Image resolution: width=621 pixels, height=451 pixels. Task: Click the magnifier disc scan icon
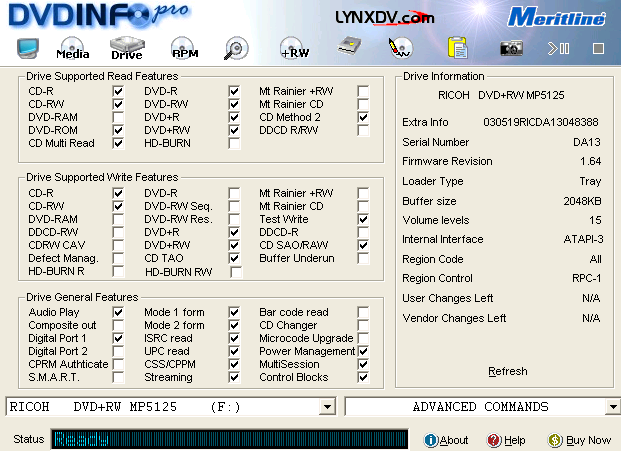pyautogui.click(x=236, y=48)
